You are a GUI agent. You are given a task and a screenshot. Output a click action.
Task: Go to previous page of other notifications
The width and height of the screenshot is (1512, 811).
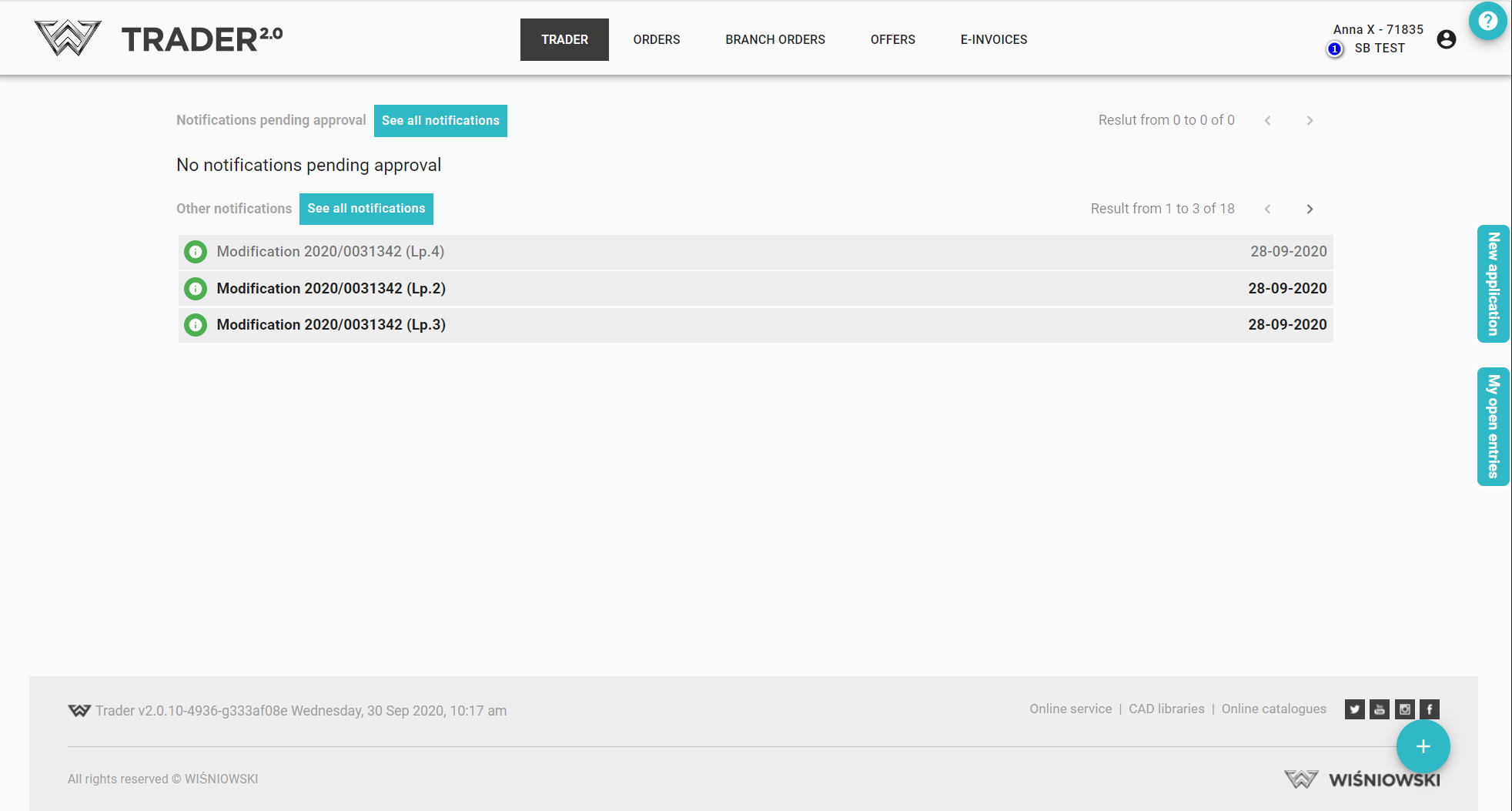point(1267,209)
